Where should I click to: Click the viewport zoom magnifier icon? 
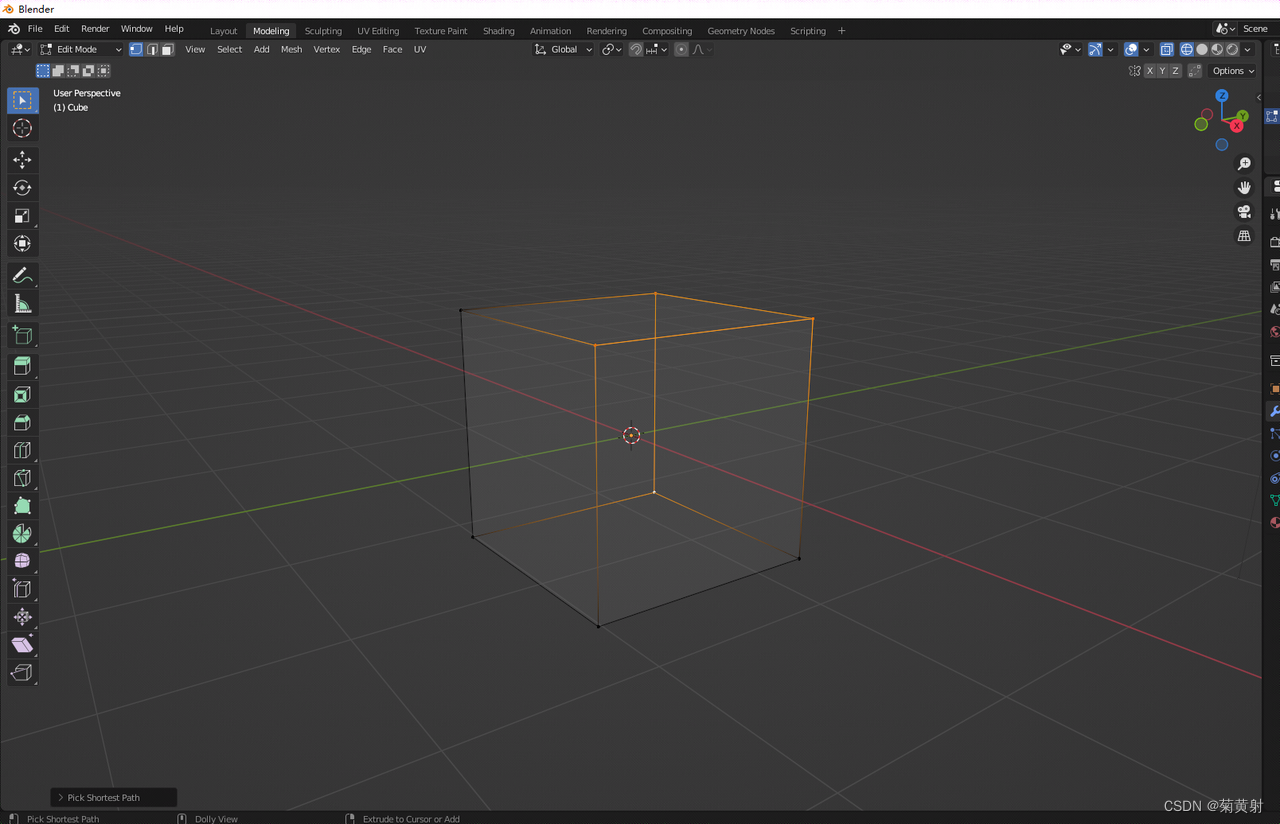1244,164
